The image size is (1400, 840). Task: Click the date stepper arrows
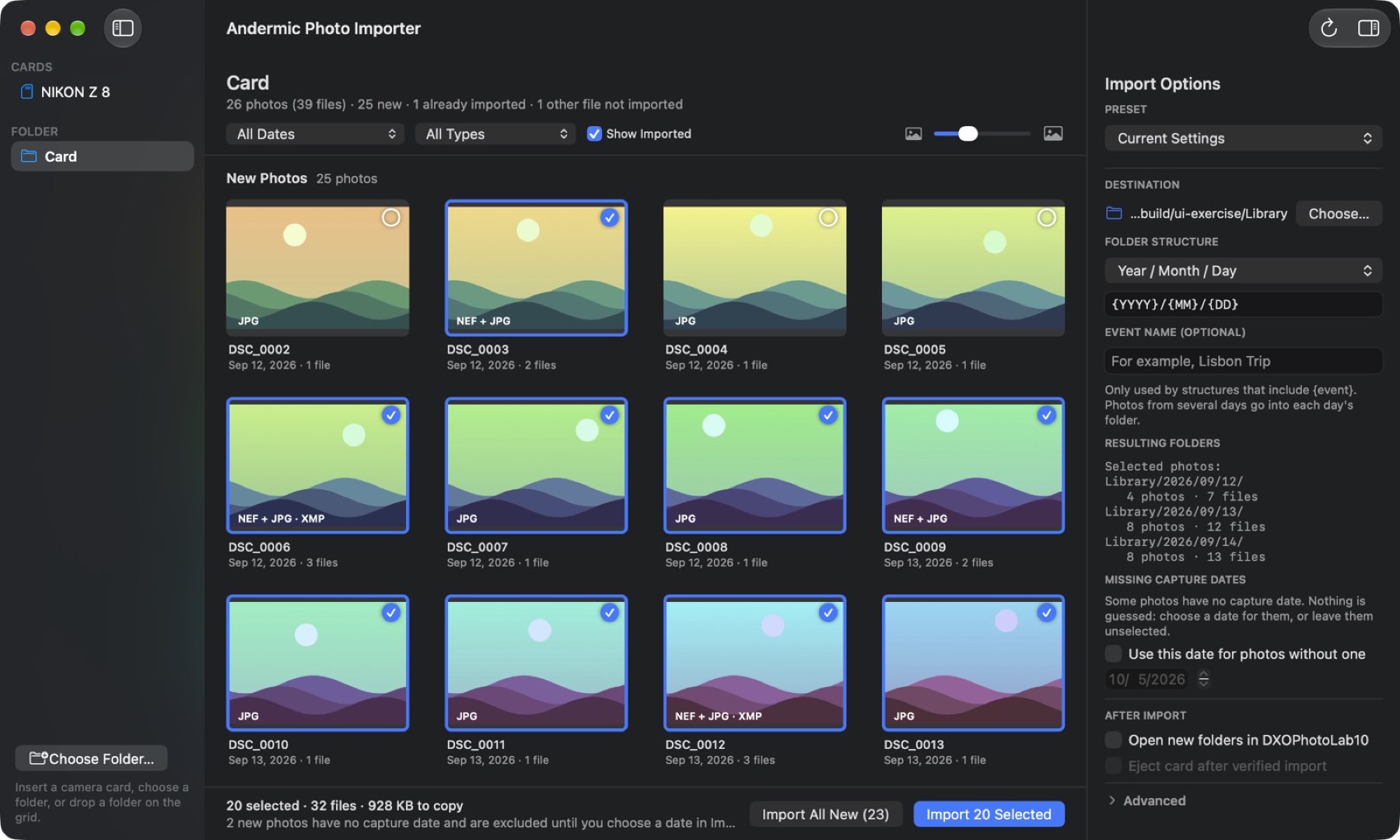point(1204,679)
